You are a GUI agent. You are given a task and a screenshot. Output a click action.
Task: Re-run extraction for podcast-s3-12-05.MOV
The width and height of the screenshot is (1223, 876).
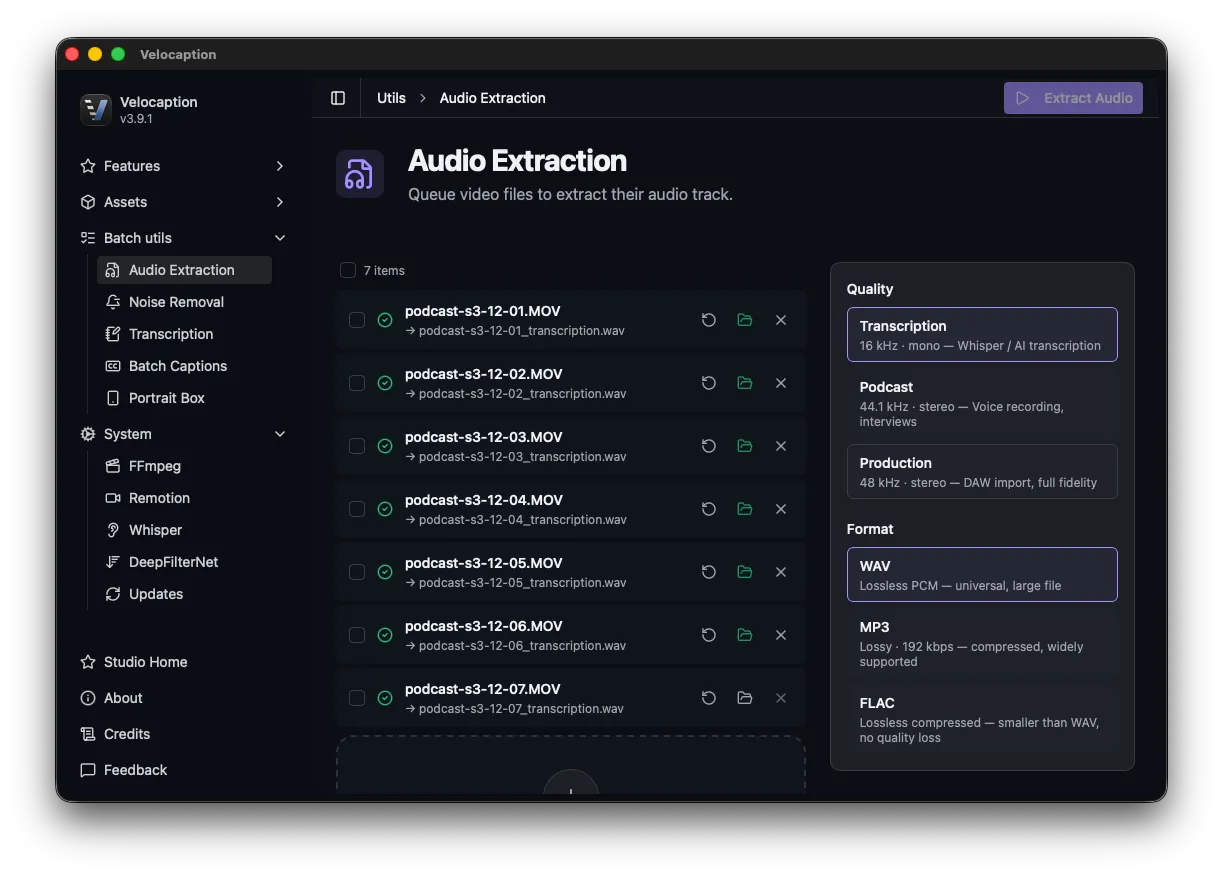(709, 572)
